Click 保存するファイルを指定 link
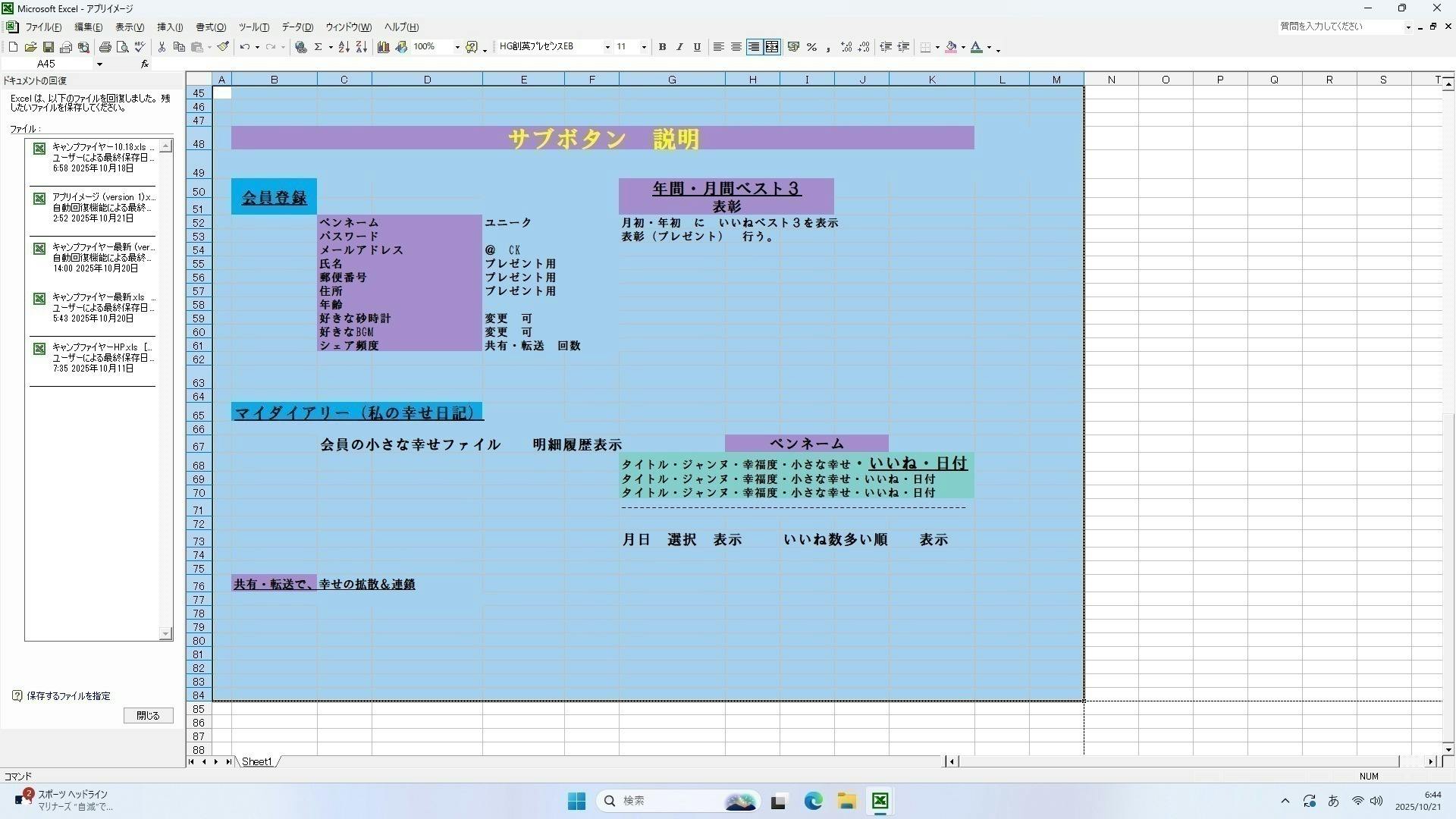This screenshot has width=1456, height=819. point(68,695)
